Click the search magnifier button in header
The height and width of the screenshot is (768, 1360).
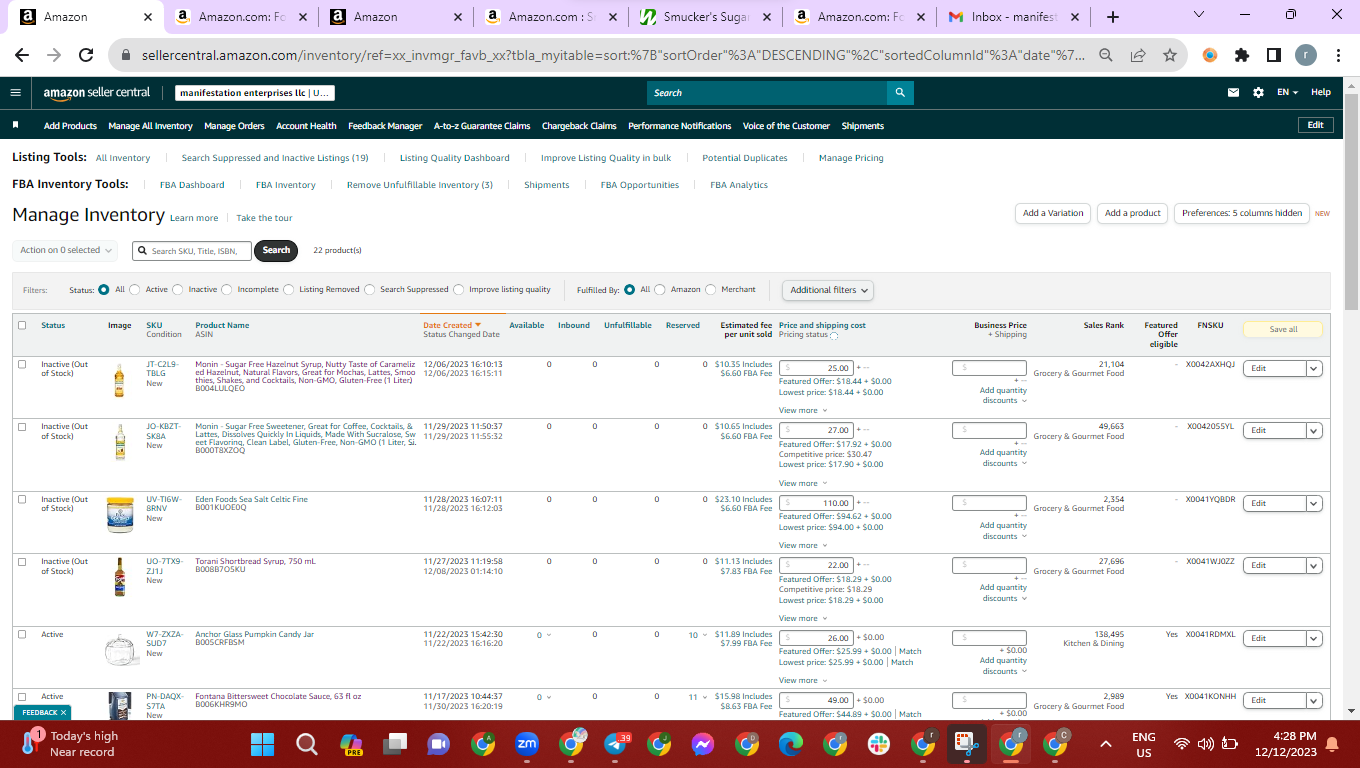click(900, 93)
